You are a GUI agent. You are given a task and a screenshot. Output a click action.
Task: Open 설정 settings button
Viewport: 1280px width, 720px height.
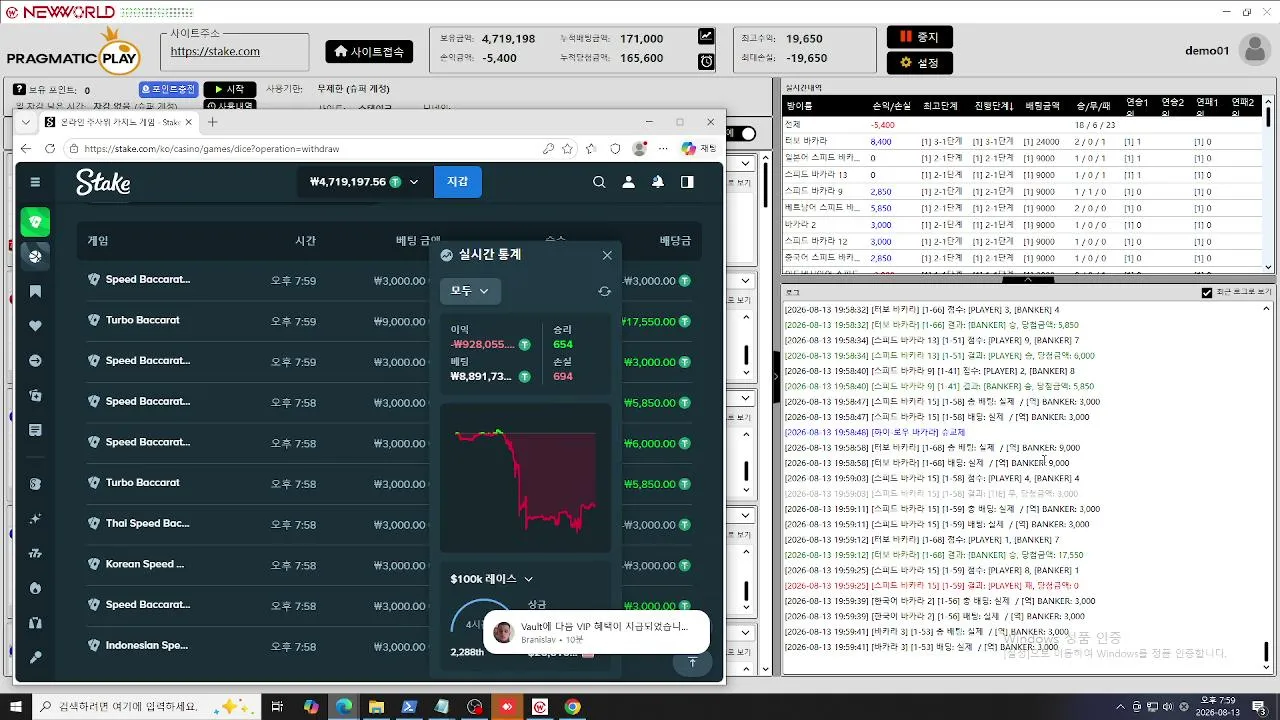pos(919,62)
